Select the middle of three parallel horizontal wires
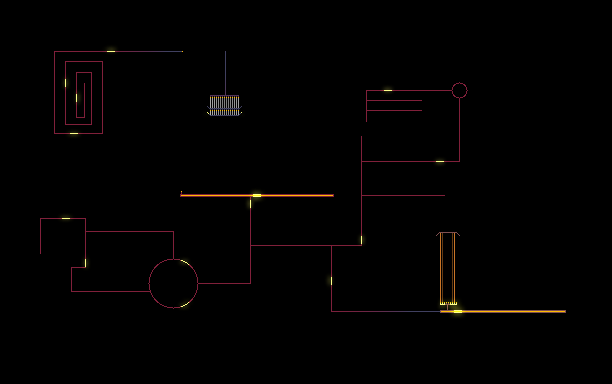 pyautogui.click(x=394, y=101)
